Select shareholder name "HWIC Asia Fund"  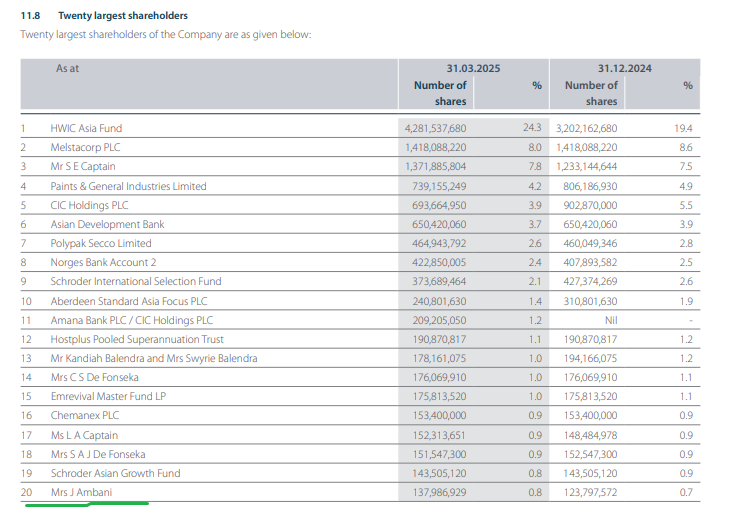[86, 128]
